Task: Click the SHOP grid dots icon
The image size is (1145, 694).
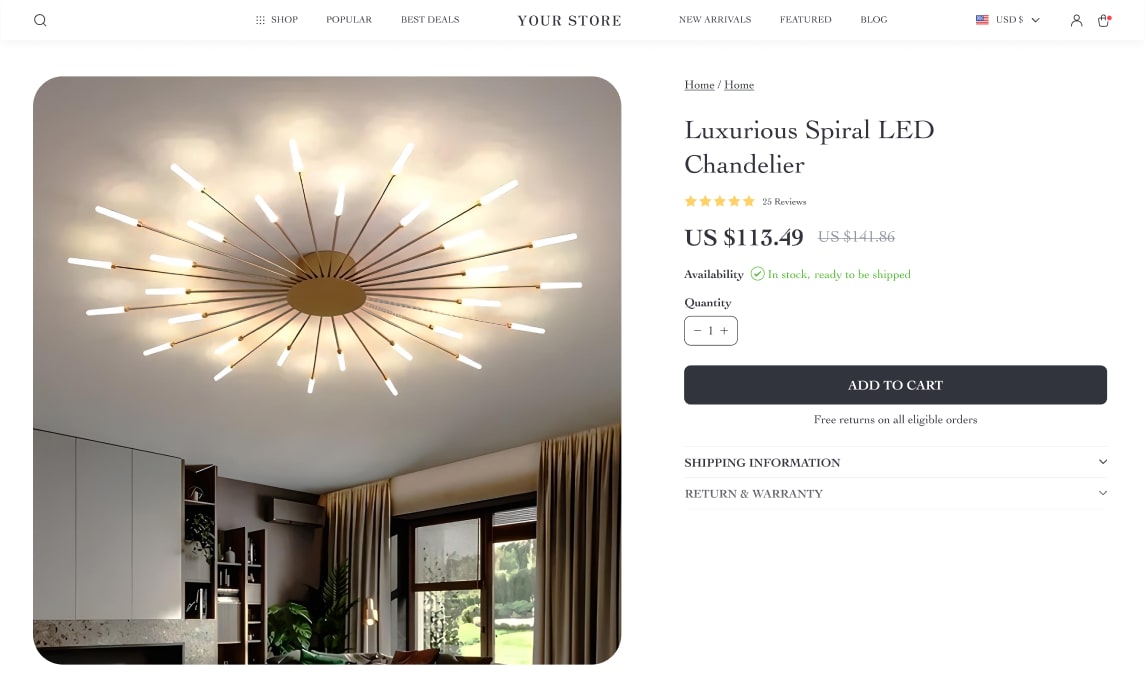Action: coord(260,20)
